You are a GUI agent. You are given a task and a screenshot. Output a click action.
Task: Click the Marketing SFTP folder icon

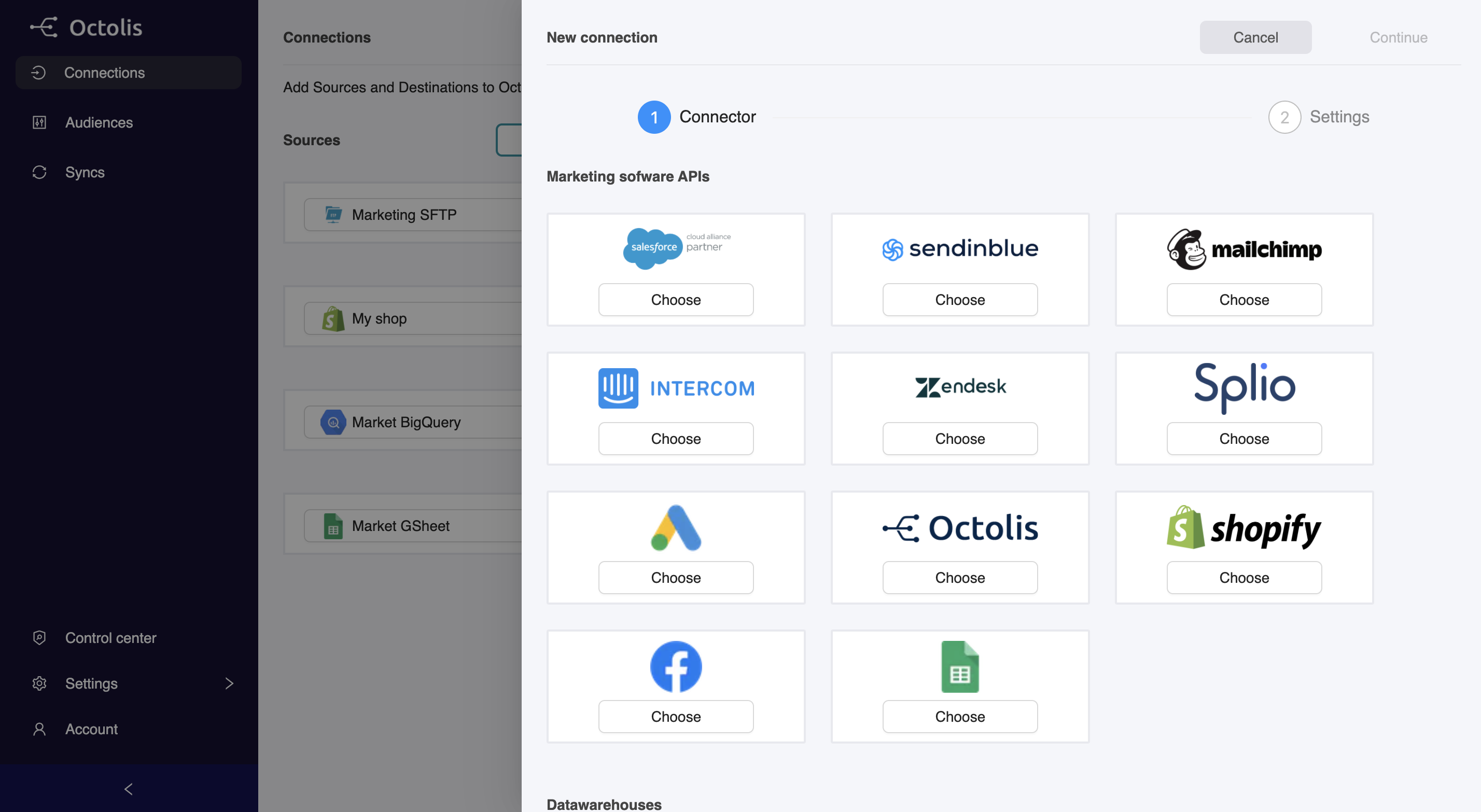coord(333,215)
